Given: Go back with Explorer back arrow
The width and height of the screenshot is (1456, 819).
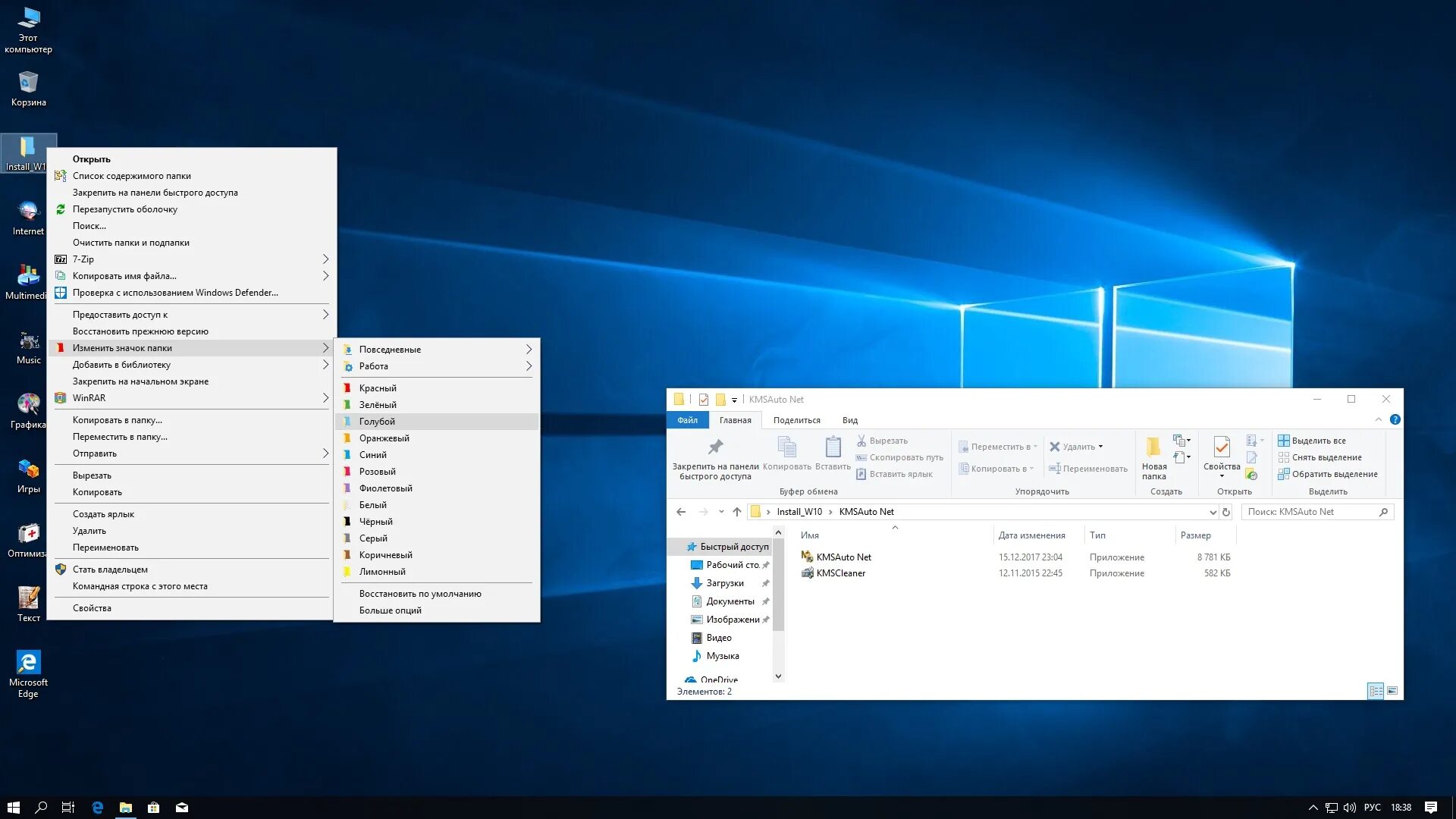Looking at the screenshot, I should [x=681, y=512].
